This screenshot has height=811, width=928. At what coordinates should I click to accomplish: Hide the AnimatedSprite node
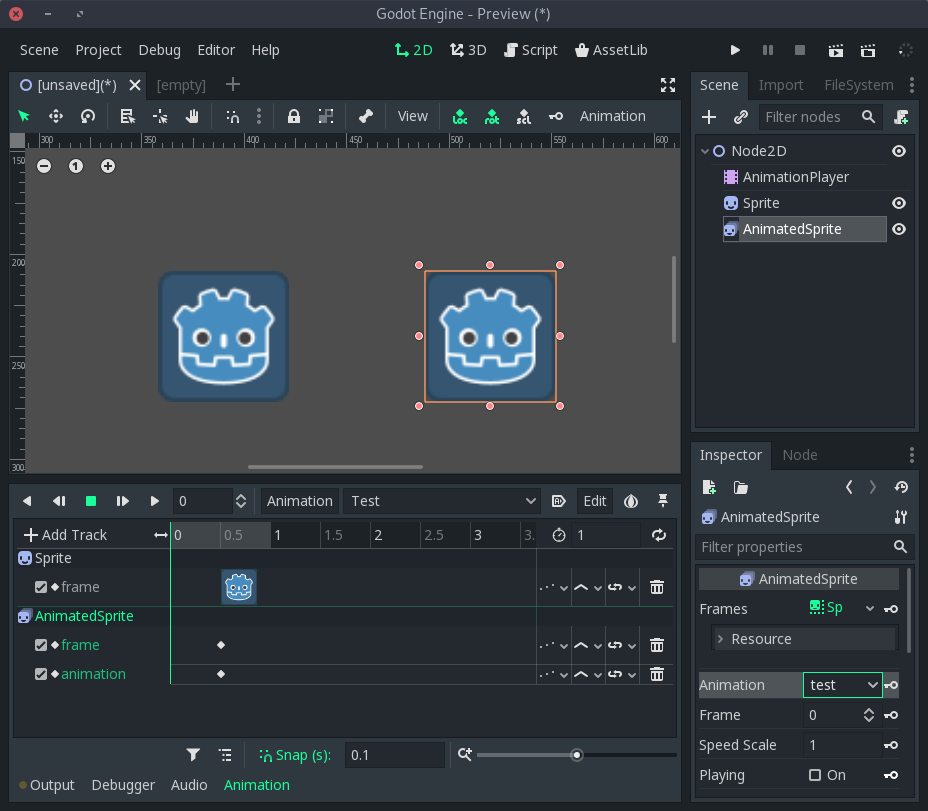pos(899,229)
